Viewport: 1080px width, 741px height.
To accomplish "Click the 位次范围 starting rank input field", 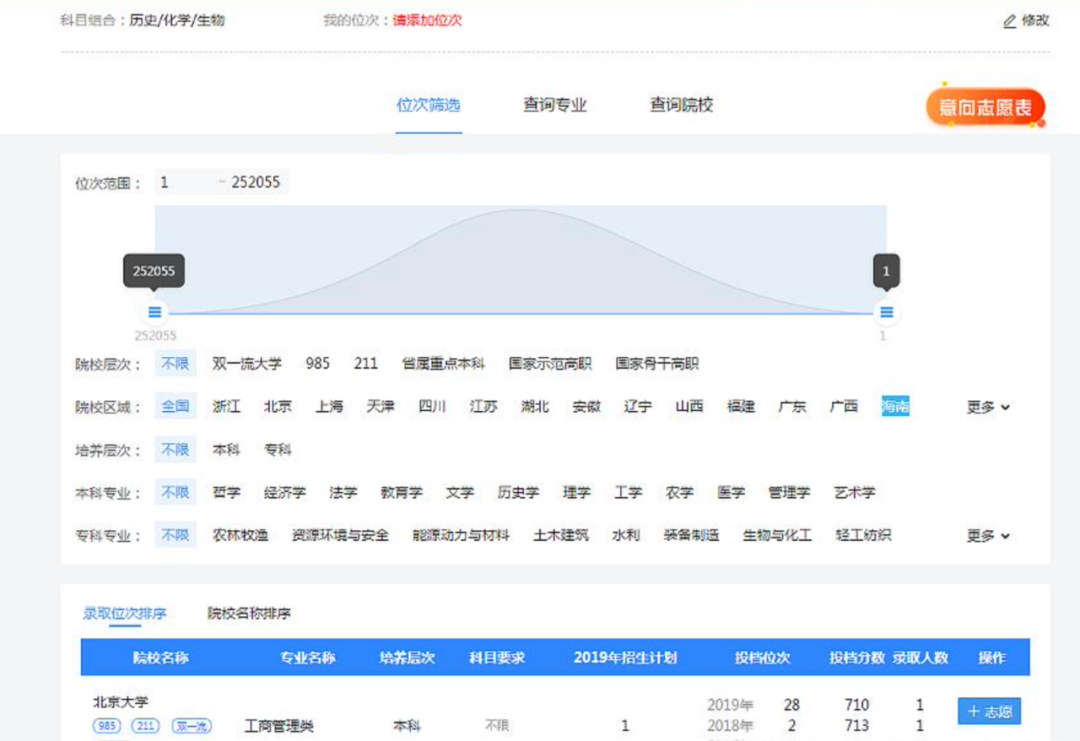I will [x=170, y=182].
